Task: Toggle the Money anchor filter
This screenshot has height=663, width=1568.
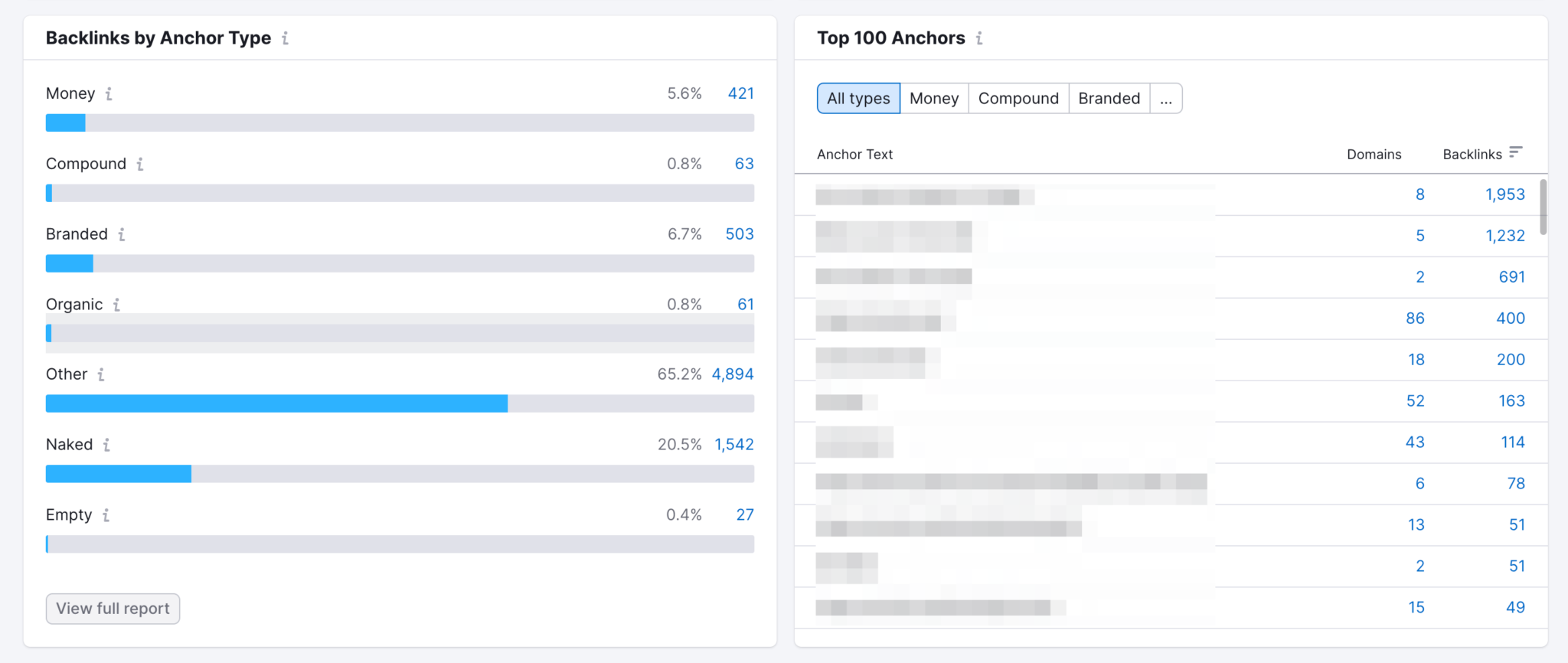Action: point(933,98)
